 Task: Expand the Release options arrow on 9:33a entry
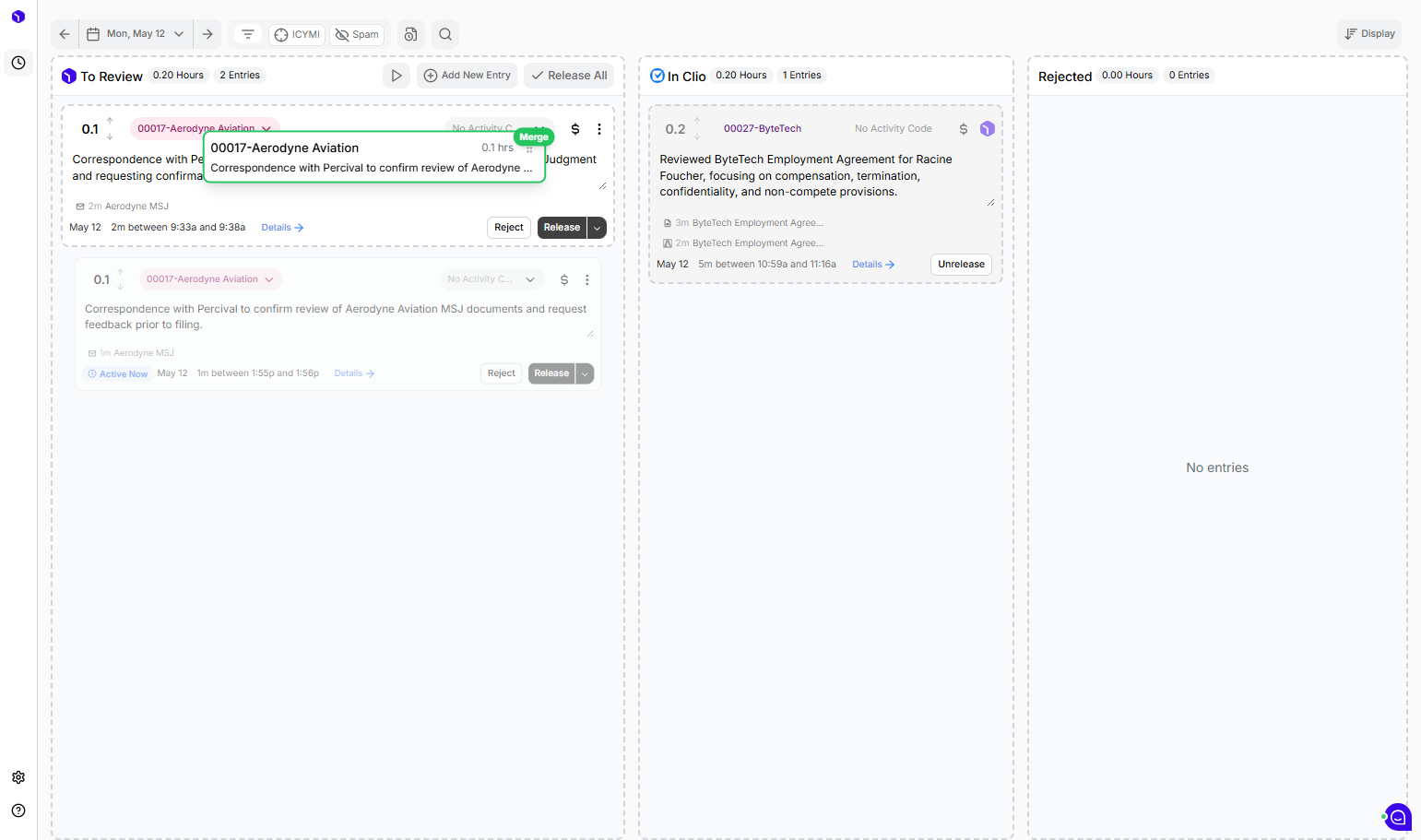[598, 228]
